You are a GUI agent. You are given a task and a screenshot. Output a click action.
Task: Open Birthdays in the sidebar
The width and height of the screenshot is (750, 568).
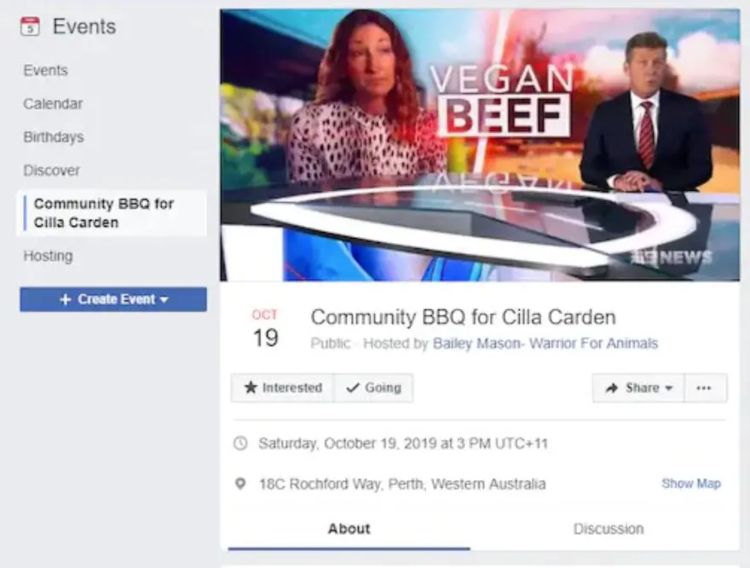[54, 137]
